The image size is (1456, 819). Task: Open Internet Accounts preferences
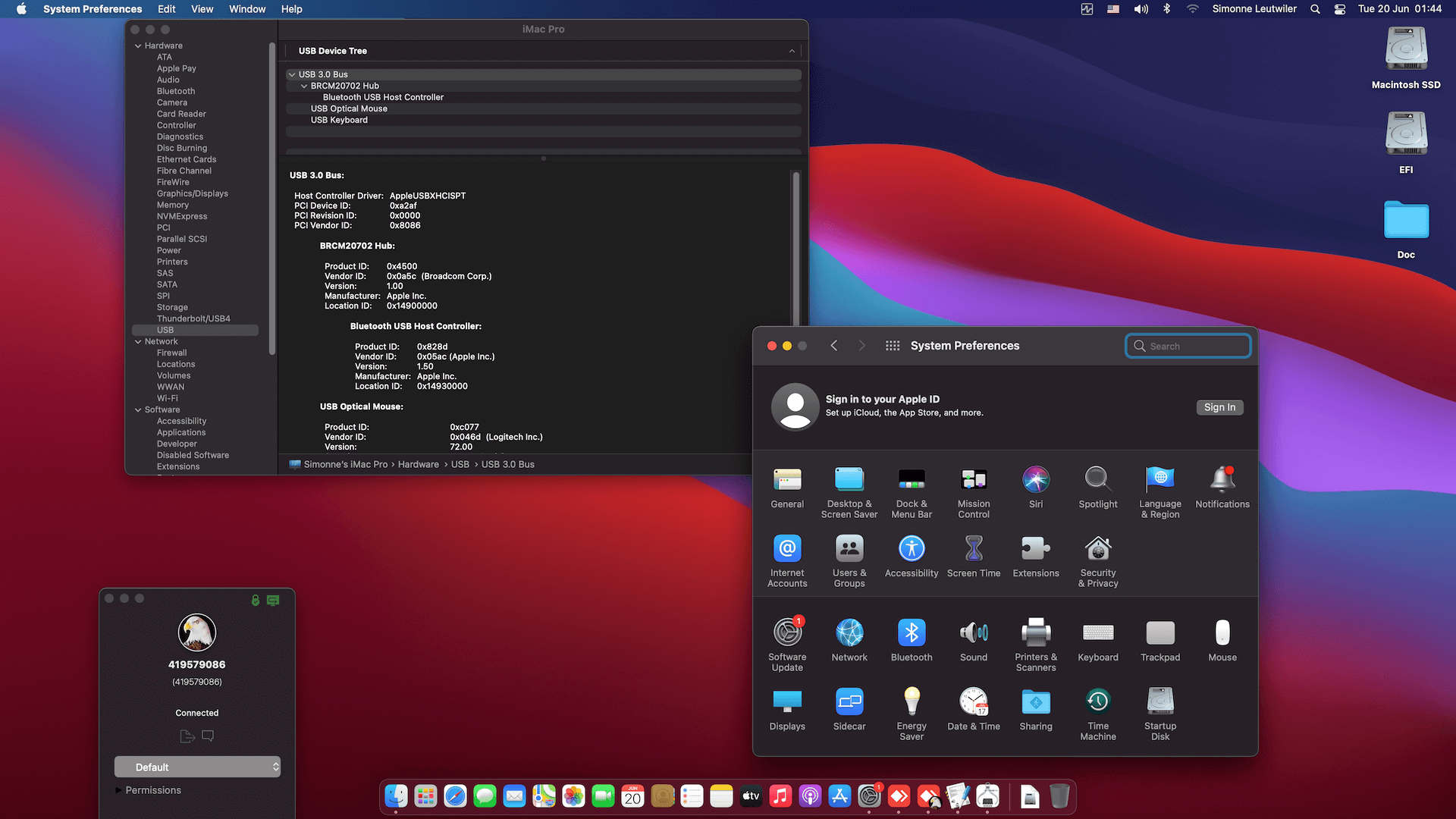pyautogui.click(x=787, y=561)
